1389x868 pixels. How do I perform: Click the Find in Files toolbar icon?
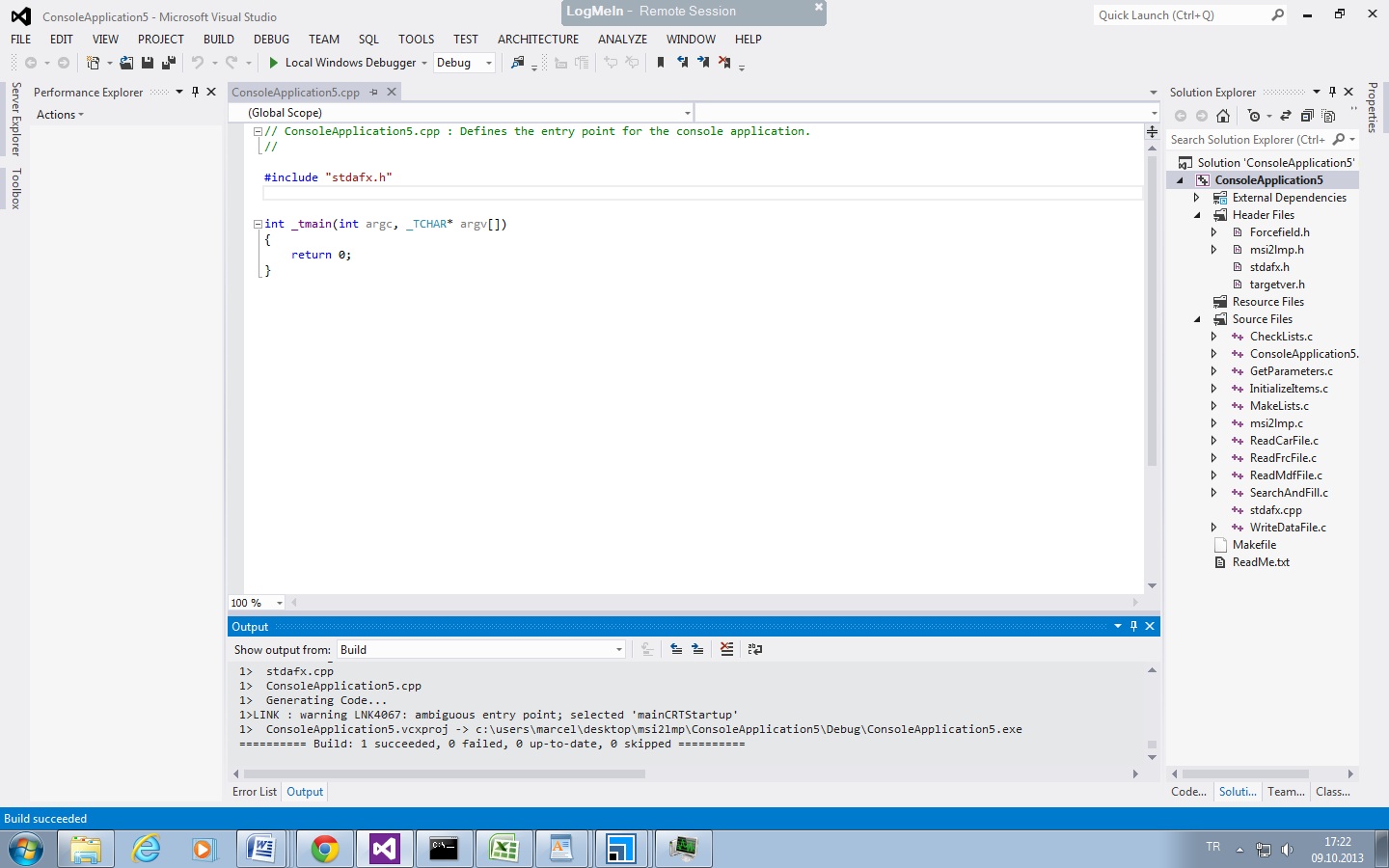pyautogui.click(x=518, y=63)
